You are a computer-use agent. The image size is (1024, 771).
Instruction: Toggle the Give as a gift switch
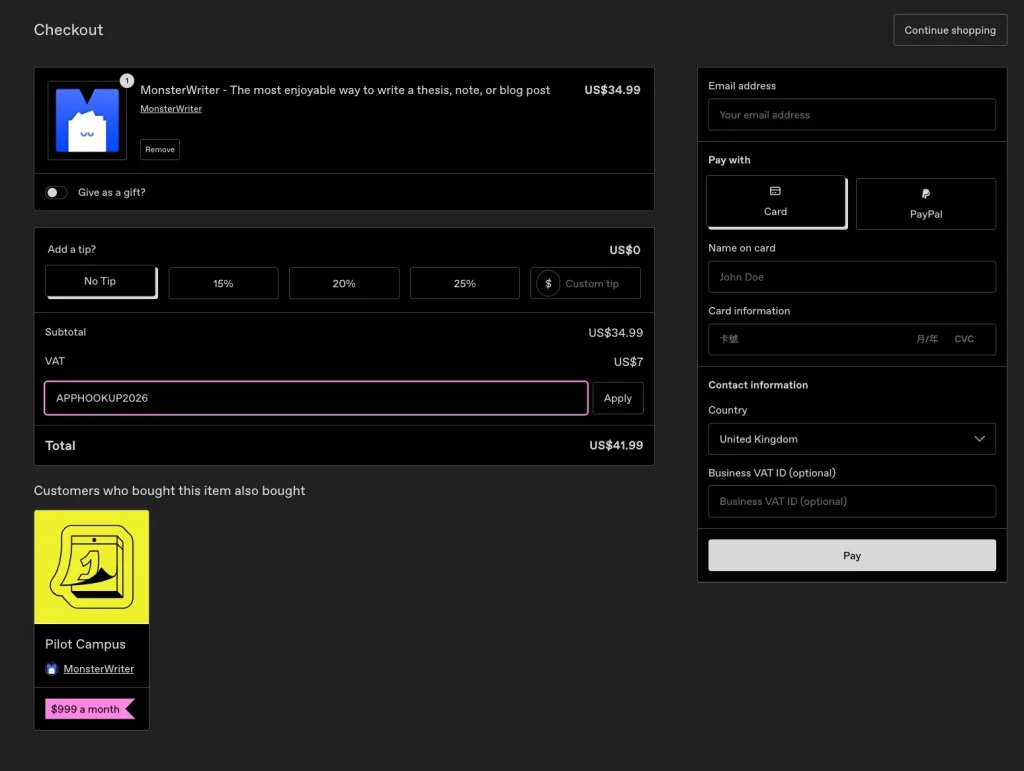(56, 192)
